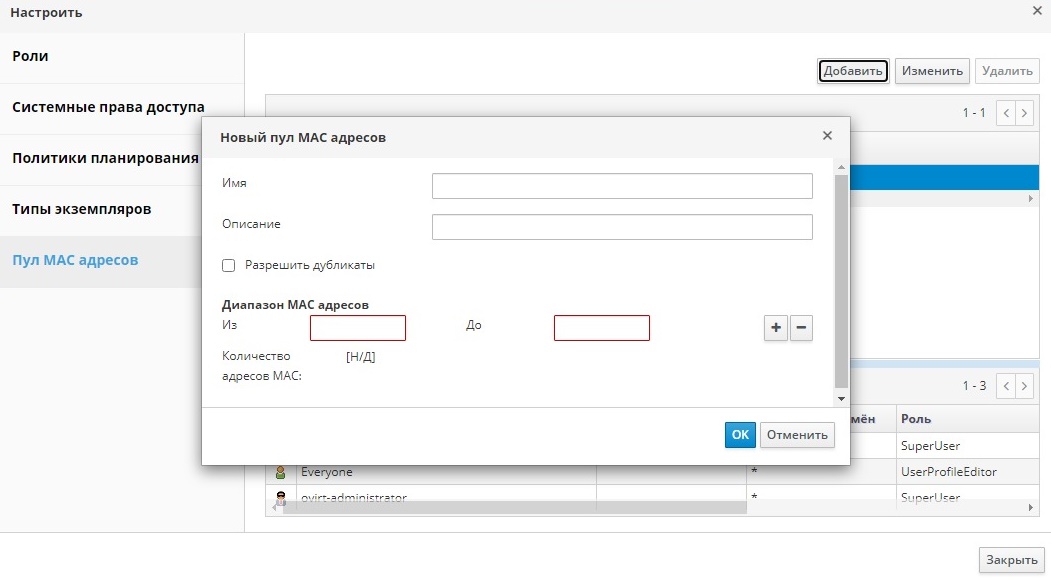Go to next page in lower pager
1051x579 pixels.
pos(1024,385)
